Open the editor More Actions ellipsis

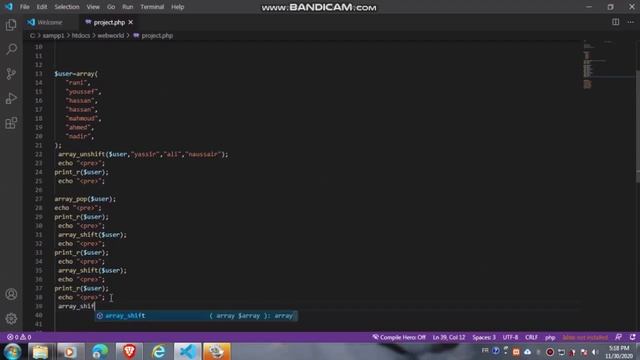click(631, 22)
